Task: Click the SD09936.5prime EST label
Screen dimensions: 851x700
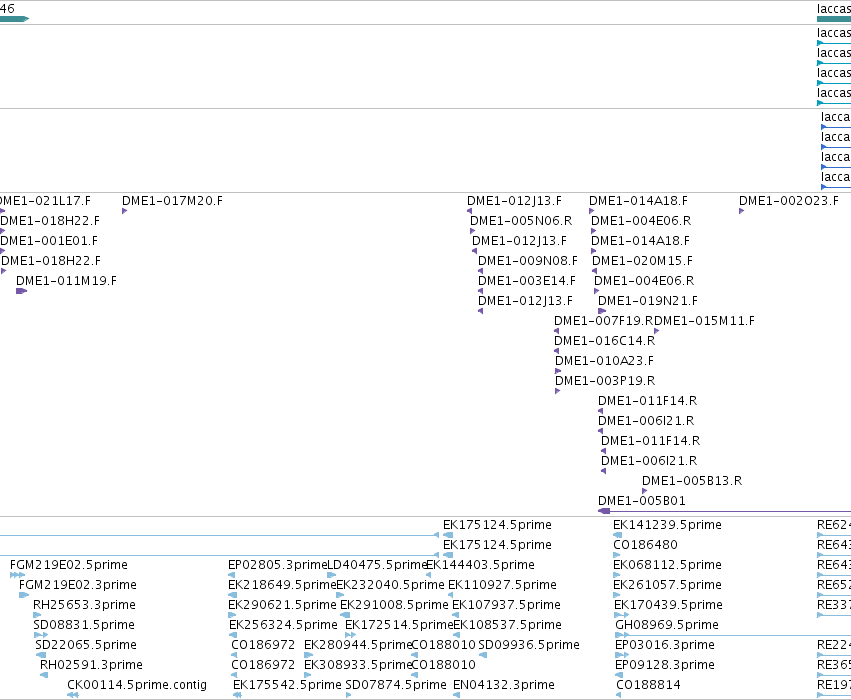Action: point(529,645)
